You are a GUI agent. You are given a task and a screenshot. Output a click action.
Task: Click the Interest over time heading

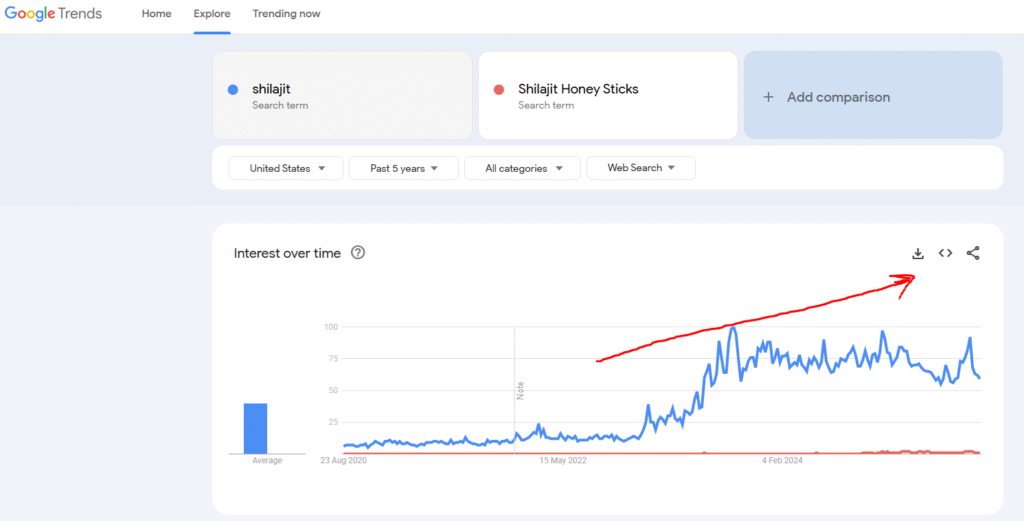[287, 253]
